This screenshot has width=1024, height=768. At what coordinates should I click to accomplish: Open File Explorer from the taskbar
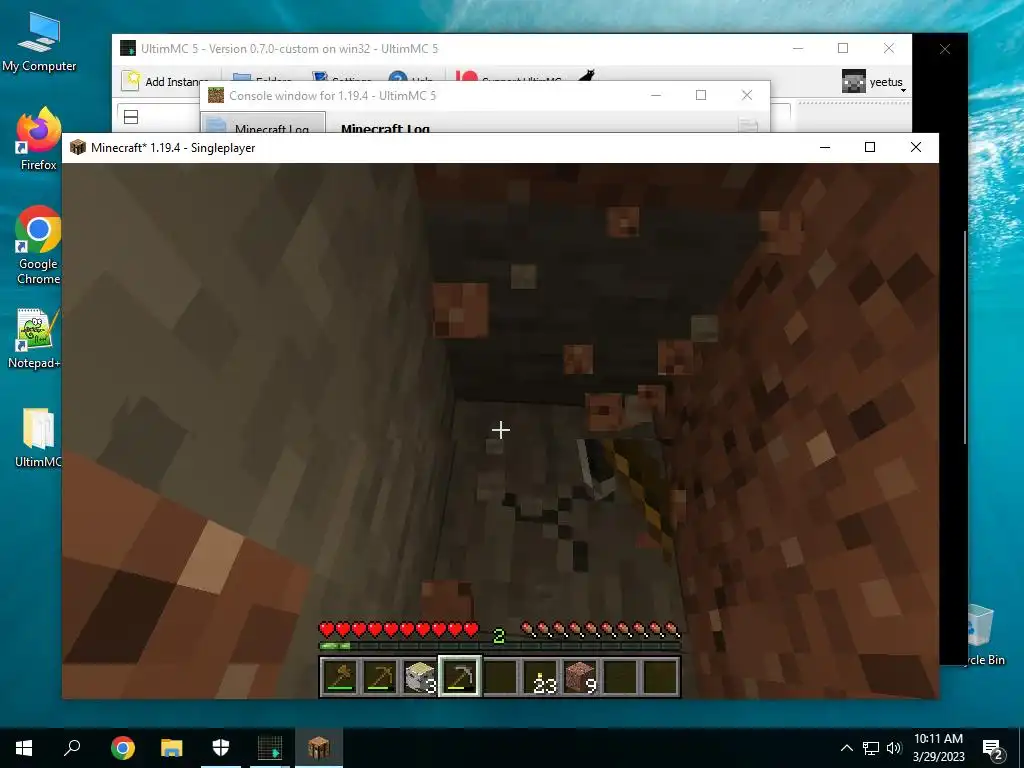pos(172,748)
